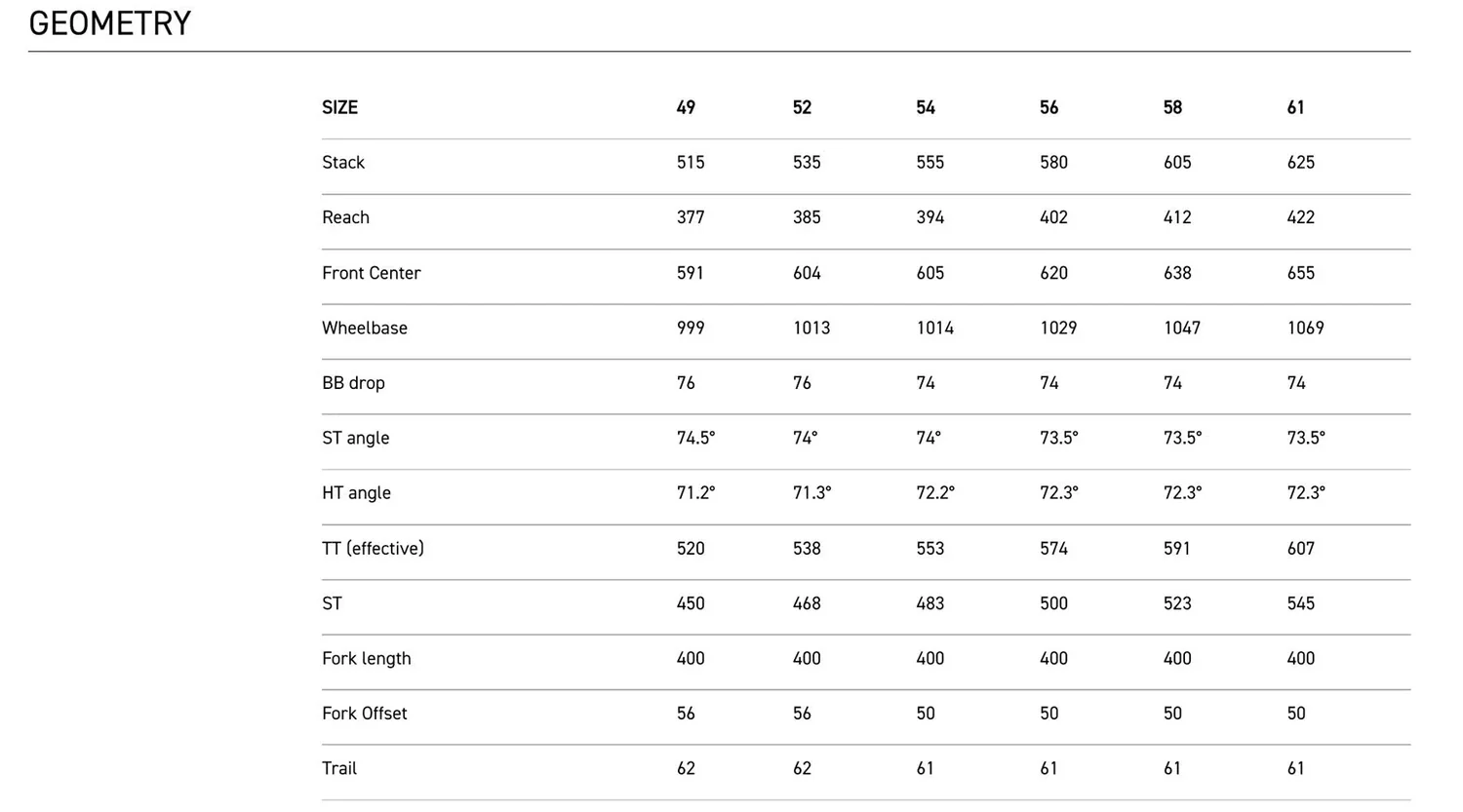Screen dimensions: 1463x812
Task: Click Stack value 580 for size 56
Action: pyautogui.click(x=1053, y=163)
